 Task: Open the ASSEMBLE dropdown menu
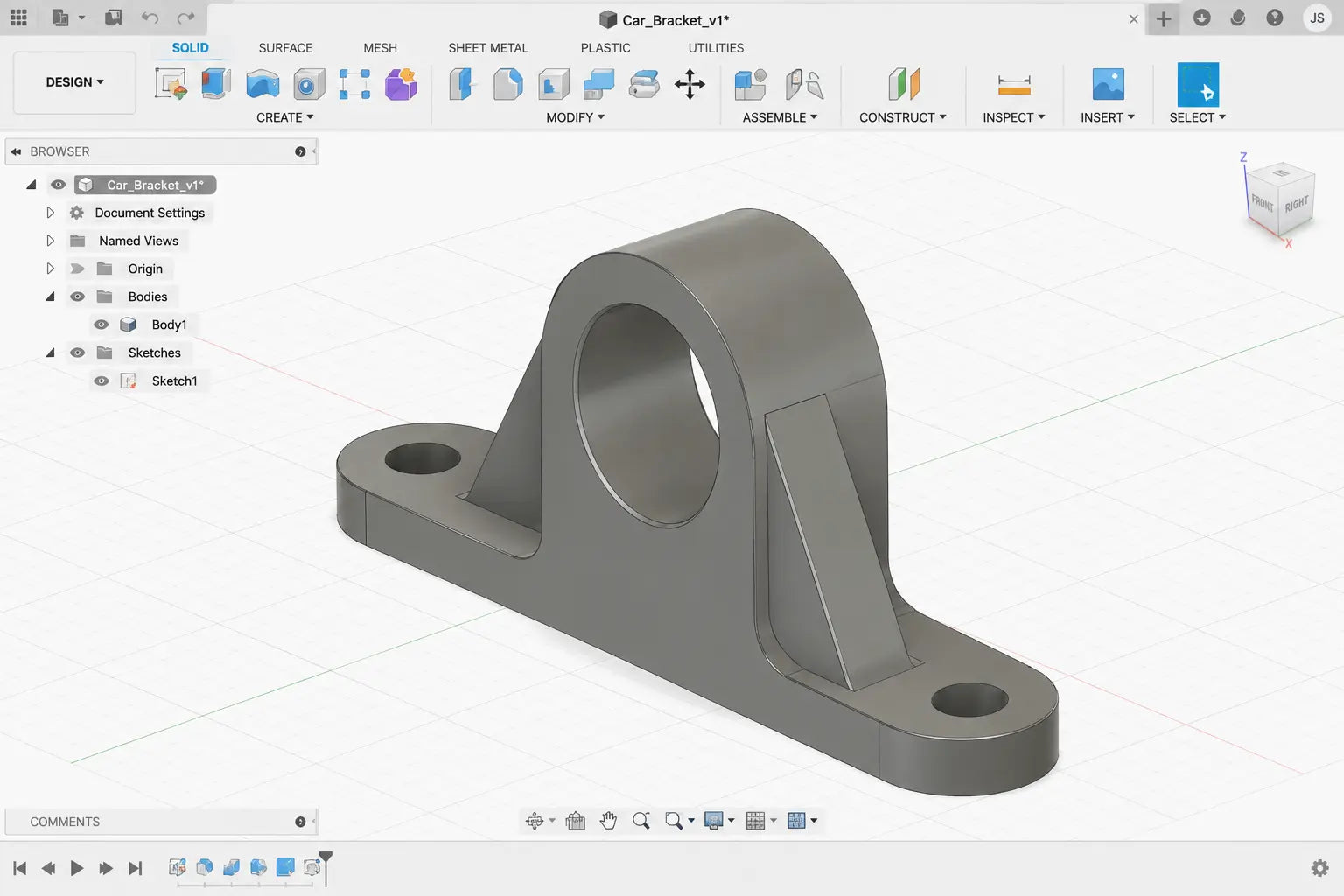coord(780,117)
